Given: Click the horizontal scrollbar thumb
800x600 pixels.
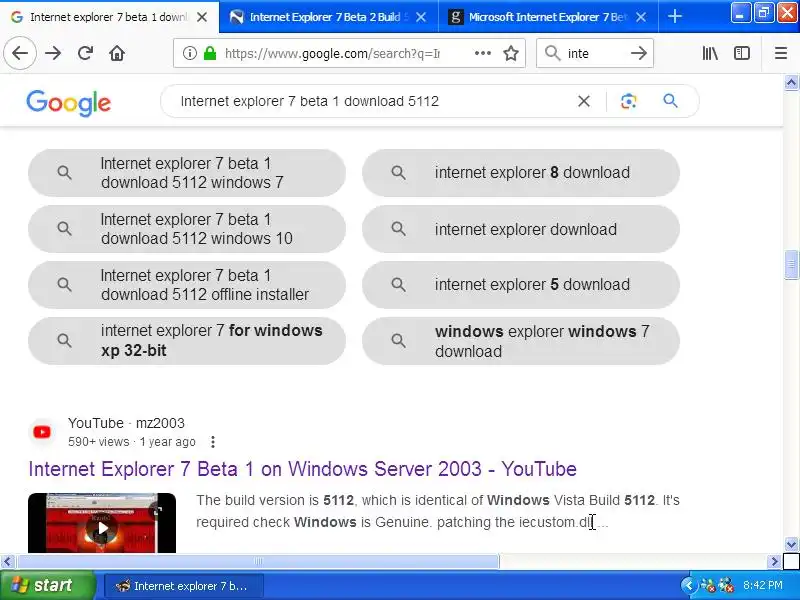Looking at the screenshot, I should point(258,562).
